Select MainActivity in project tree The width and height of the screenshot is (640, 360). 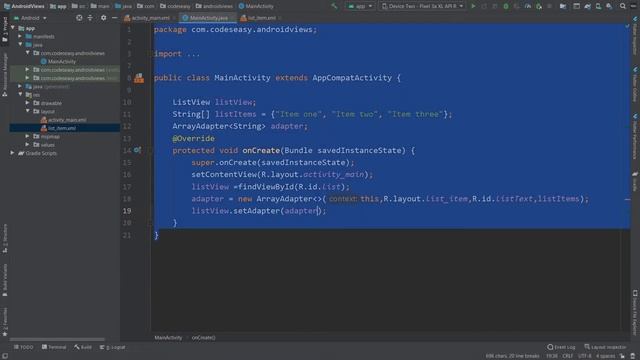pyautogui.click(x=58, y=62)
